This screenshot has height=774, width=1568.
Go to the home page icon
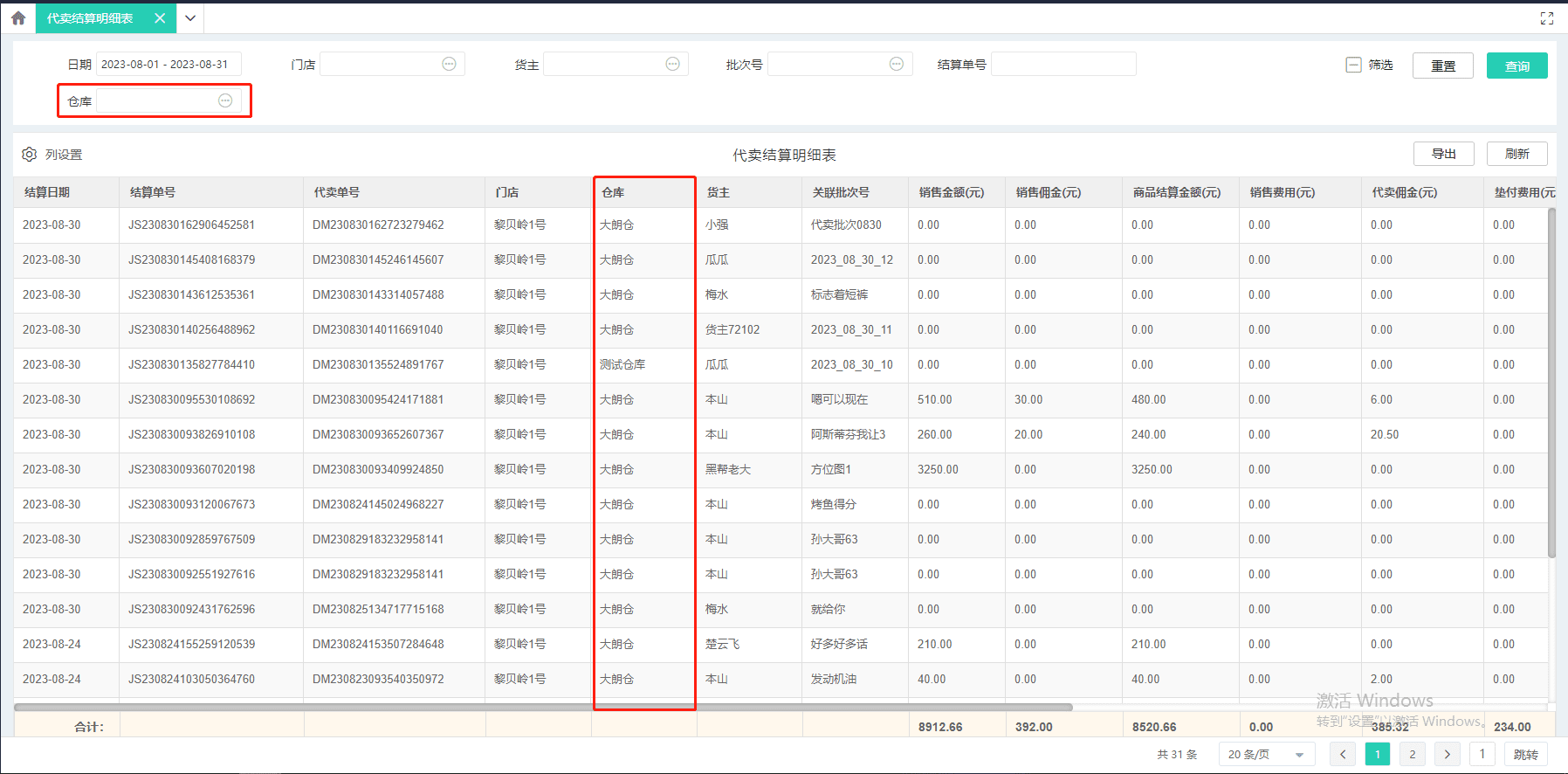pos(18,17)
